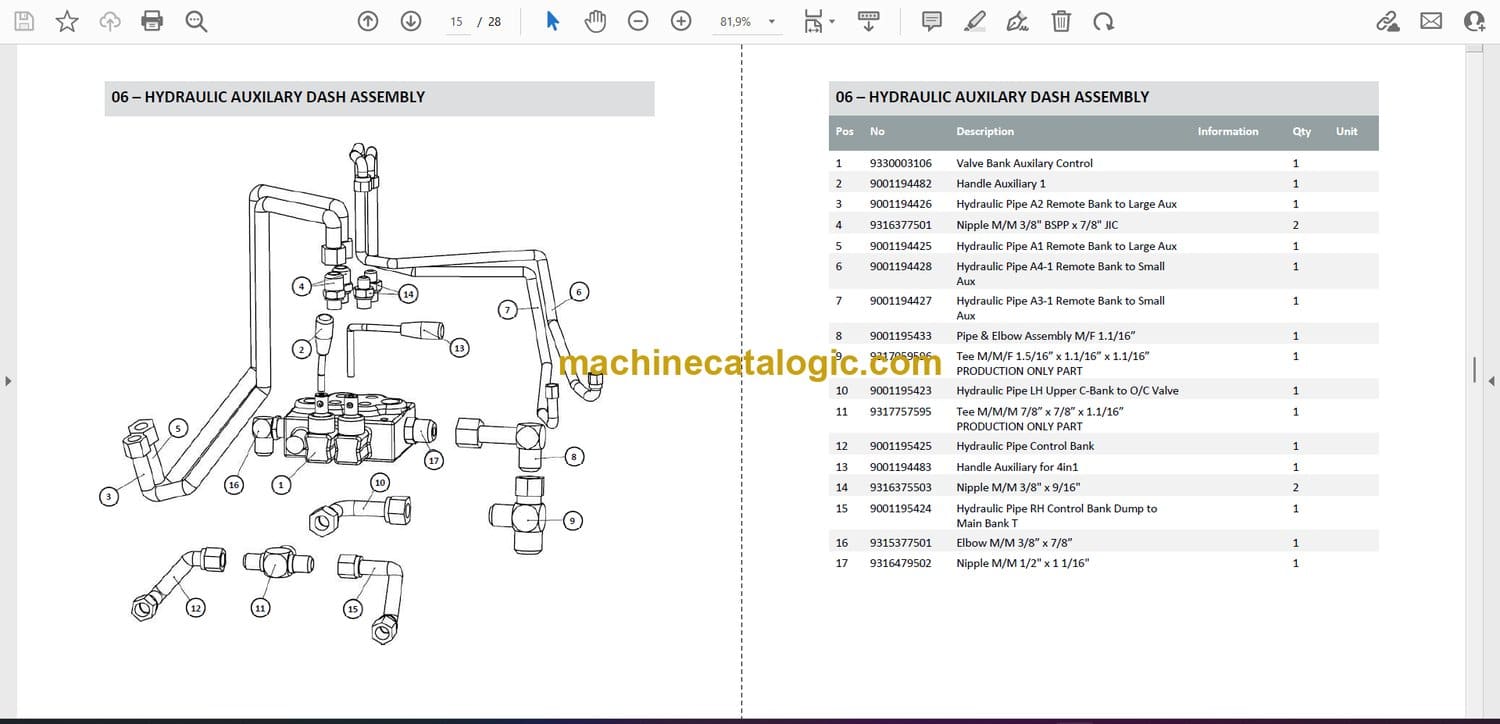Select the highlight text pen

[975, 21]
